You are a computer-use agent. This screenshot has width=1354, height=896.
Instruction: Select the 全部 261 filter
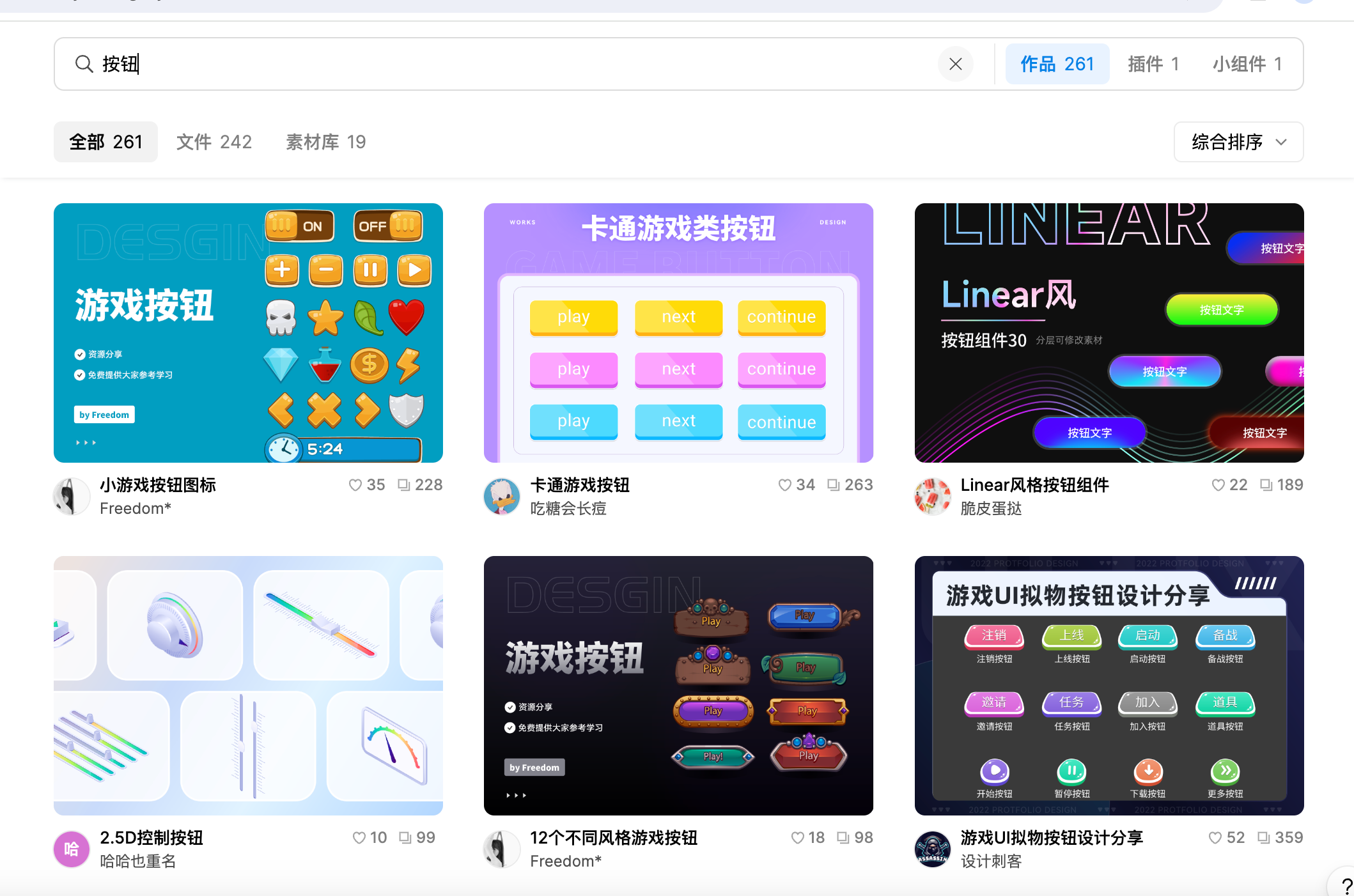[105, 142]
